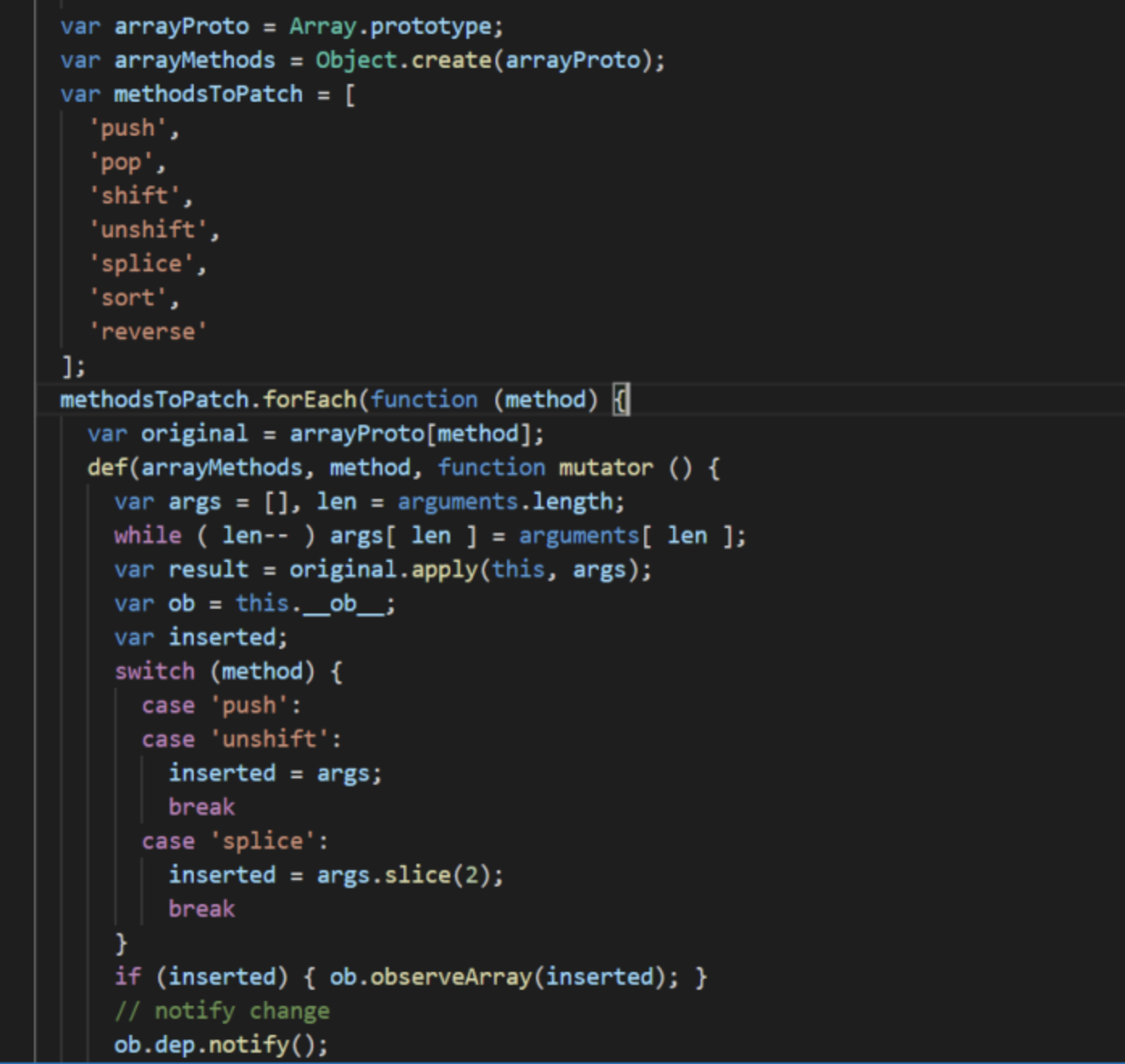Click the 'splice' string in case statement

pos(263,841)
